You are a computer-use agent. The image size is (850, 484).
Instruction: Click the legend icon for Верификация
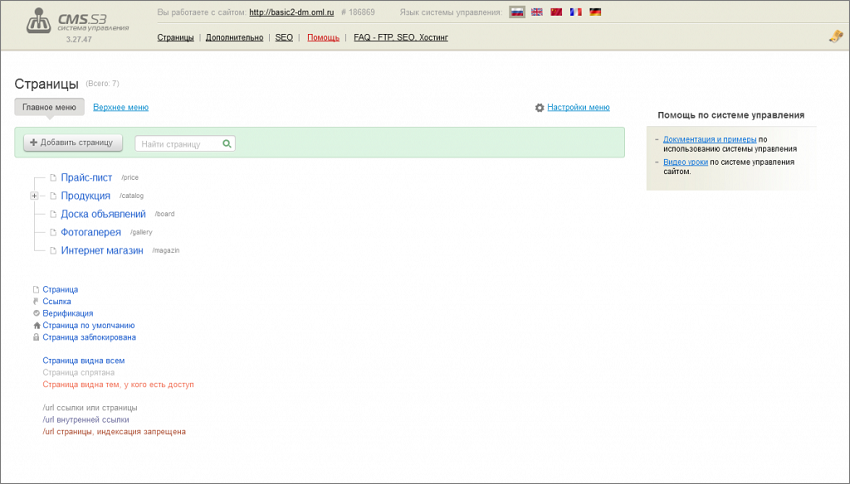(36, 313)
